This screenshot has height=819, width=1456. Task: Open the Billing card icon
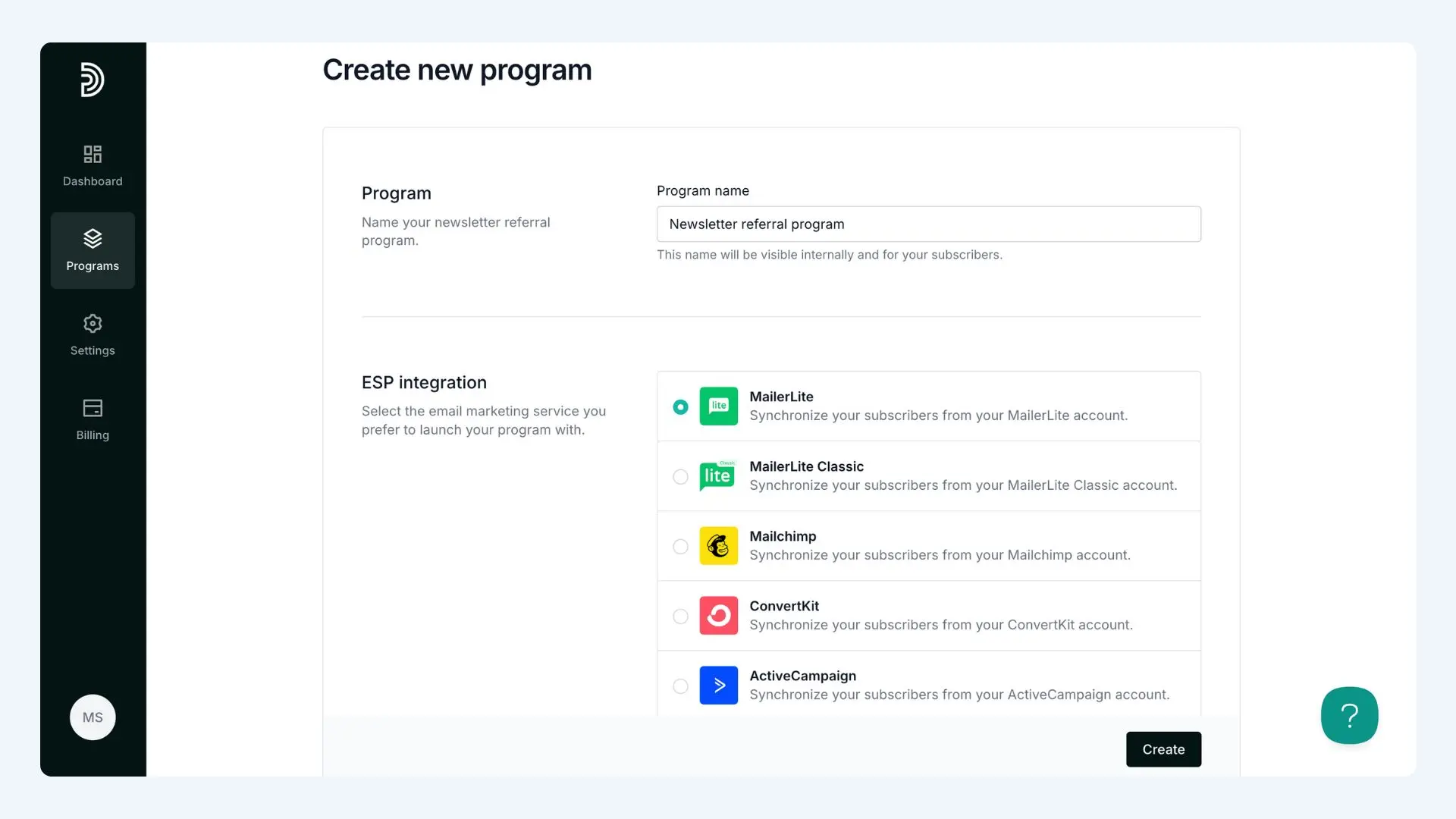tap(93, 408)
